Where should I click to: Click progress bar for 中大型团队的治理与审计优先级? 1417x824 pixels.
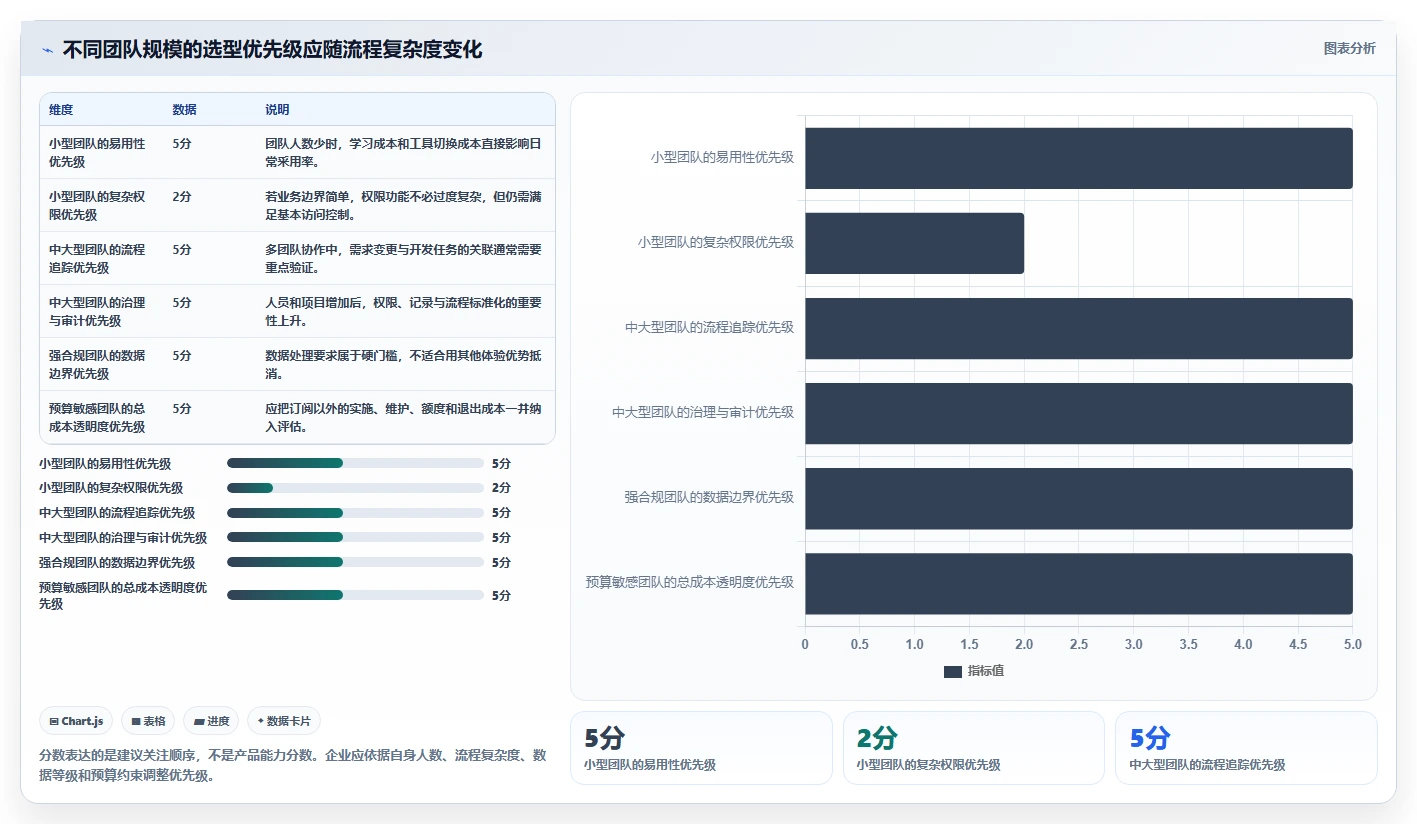click(x=355, y=538)
